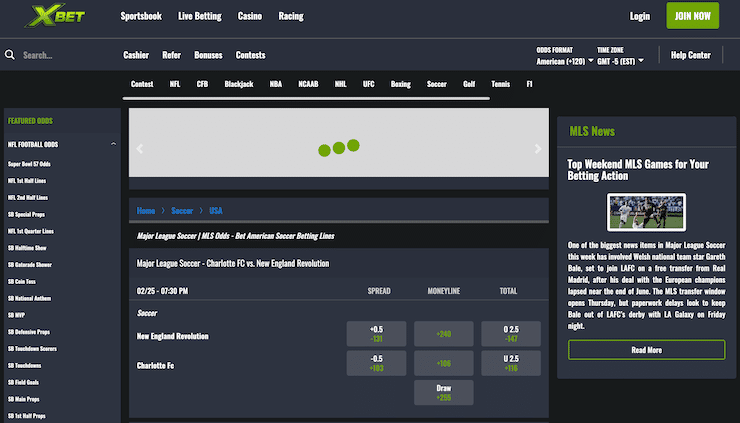Click the XBet logo

pyautogui.click(x=56, y=16)
